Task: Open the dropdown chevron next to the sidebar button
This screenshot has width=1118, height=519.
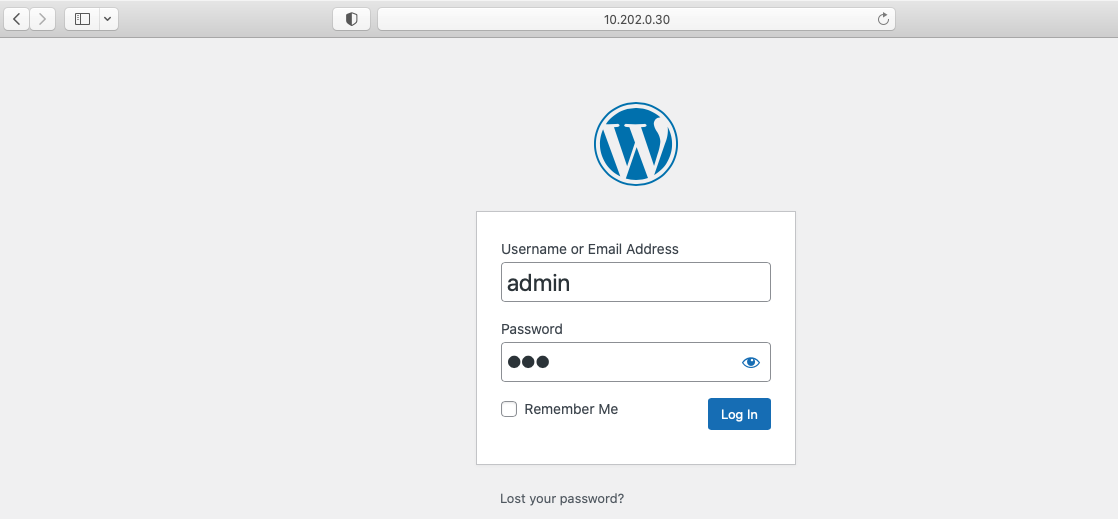Action: (x=108, y=19)
